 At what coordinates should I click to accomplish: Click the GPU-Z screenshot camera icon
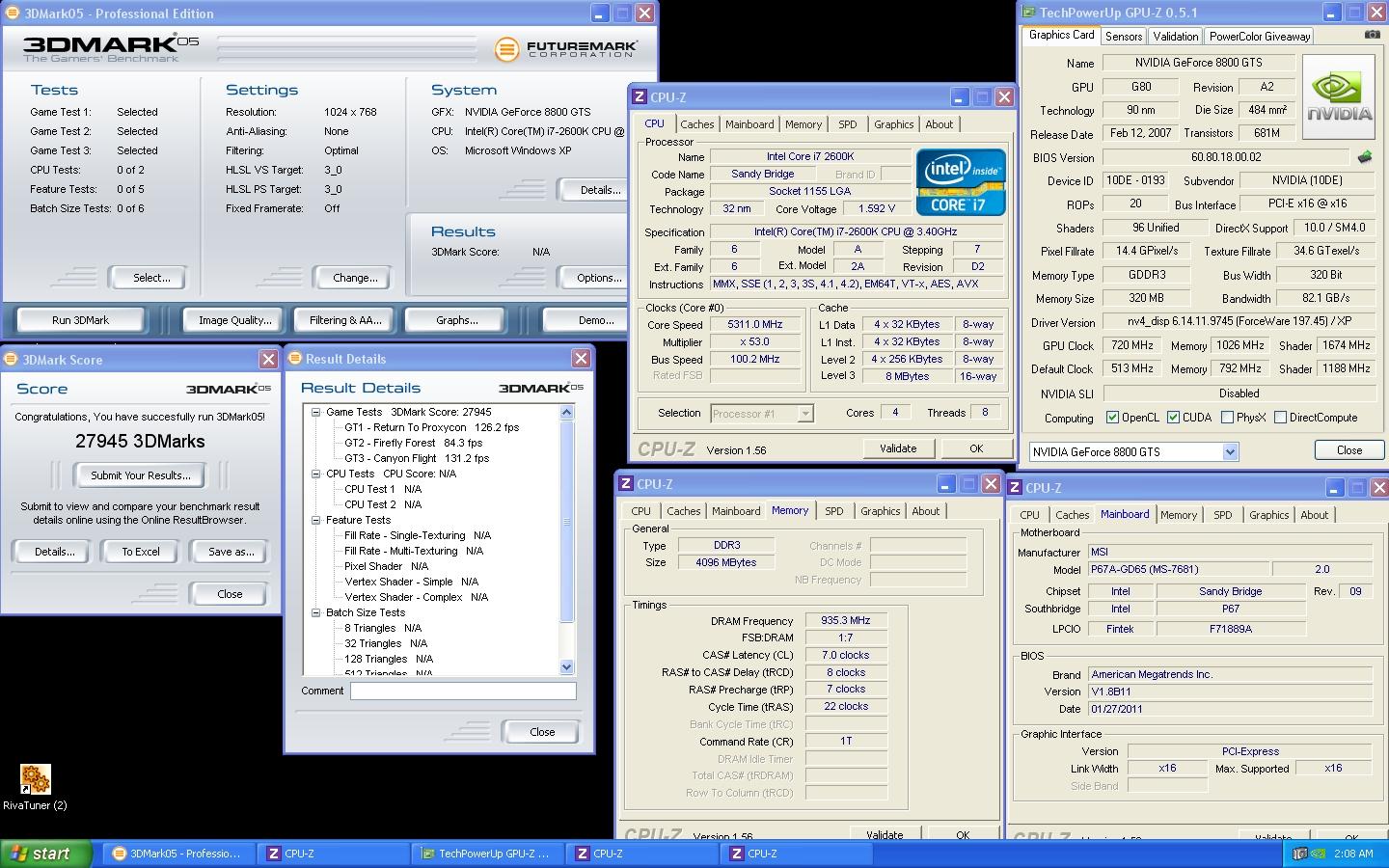(x=1372, y=35)
